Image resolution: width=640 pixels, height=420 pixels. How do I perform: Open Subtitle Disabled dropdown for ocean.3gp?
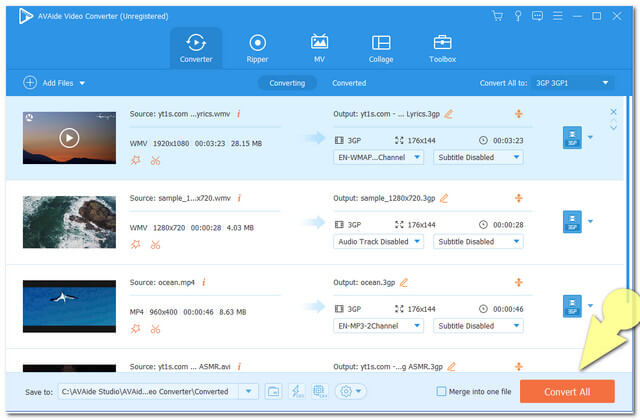[478, 326]
